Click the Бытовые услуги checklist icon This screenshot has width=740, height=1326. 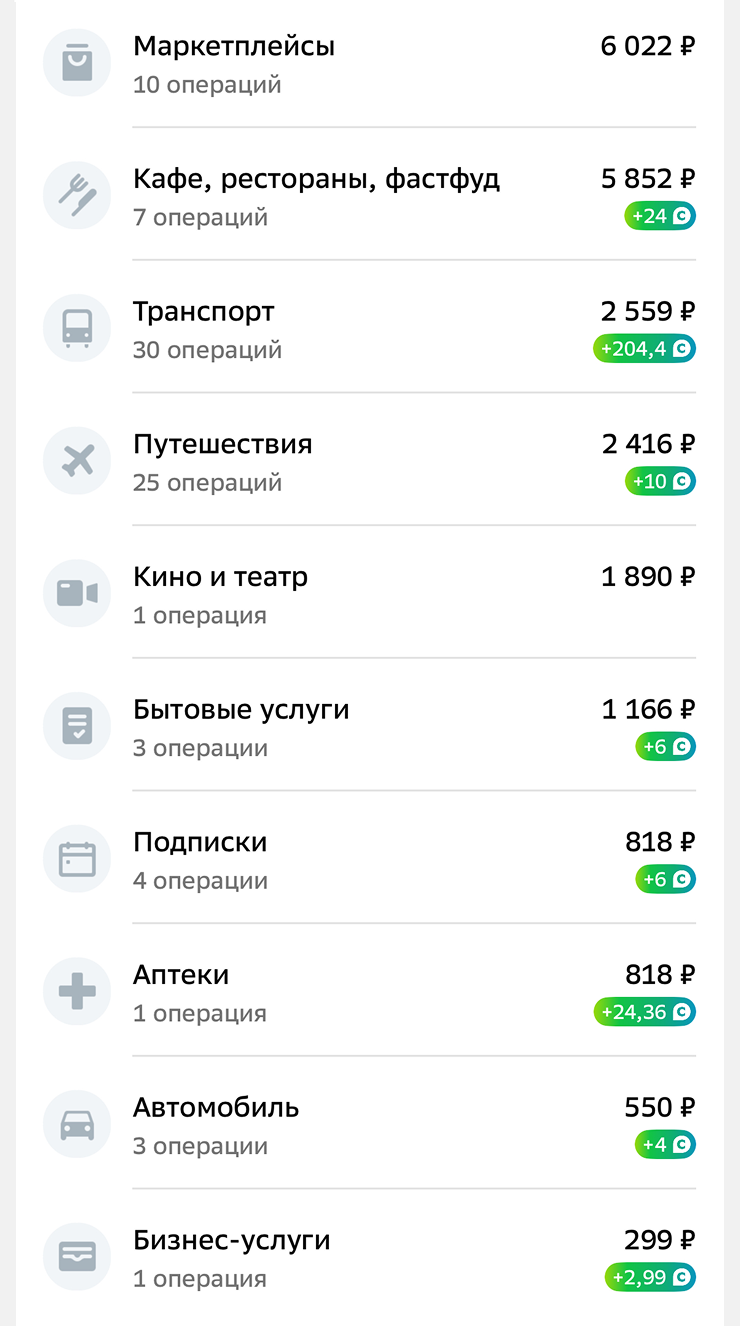(x=77, y=727)
